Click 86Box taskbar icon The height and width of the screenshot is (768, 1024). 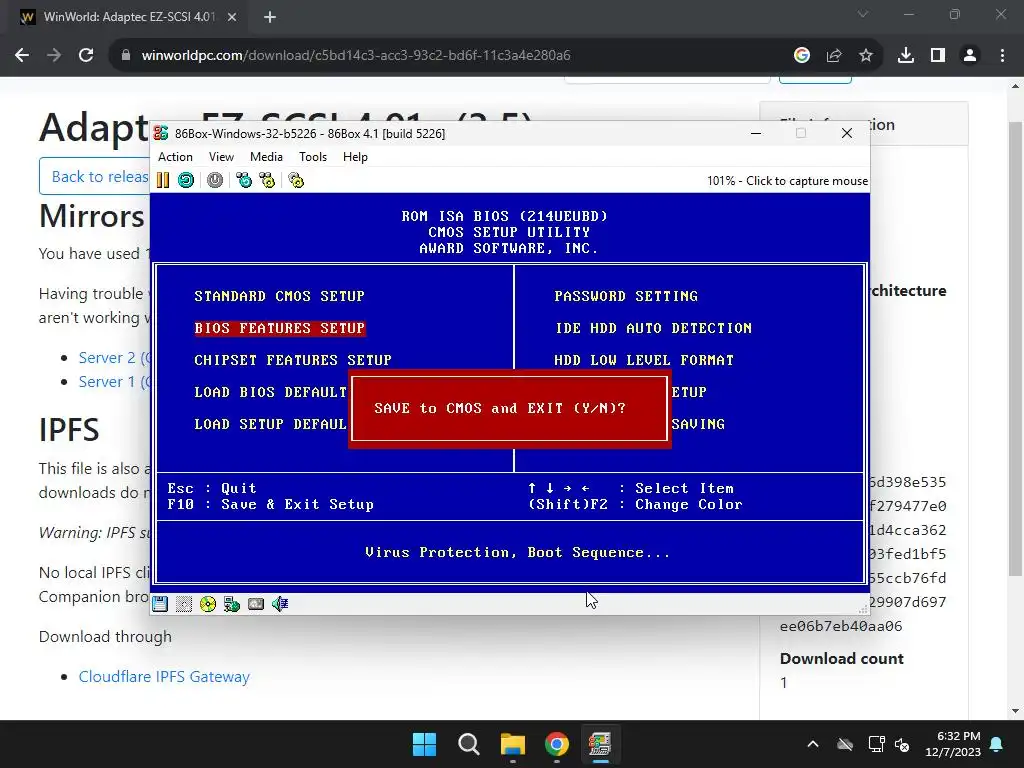pyautogui.click(x=600, y=744)
